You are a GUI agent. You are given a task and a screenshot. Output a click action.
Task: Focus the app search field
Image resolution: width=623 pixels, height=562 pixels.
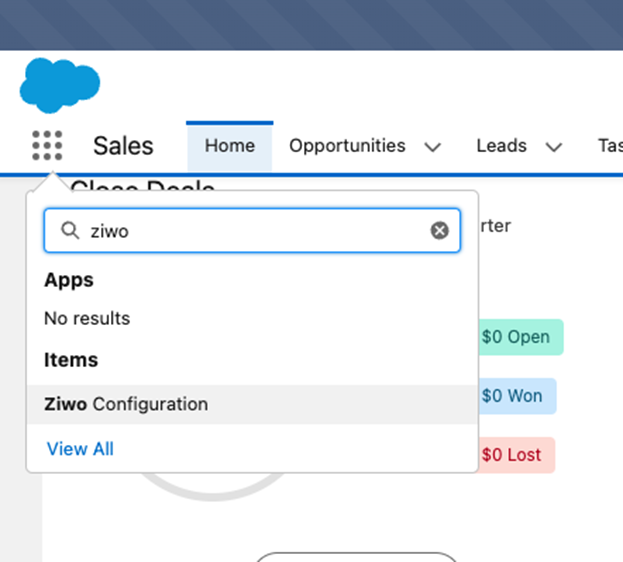[x=252, y=231]
